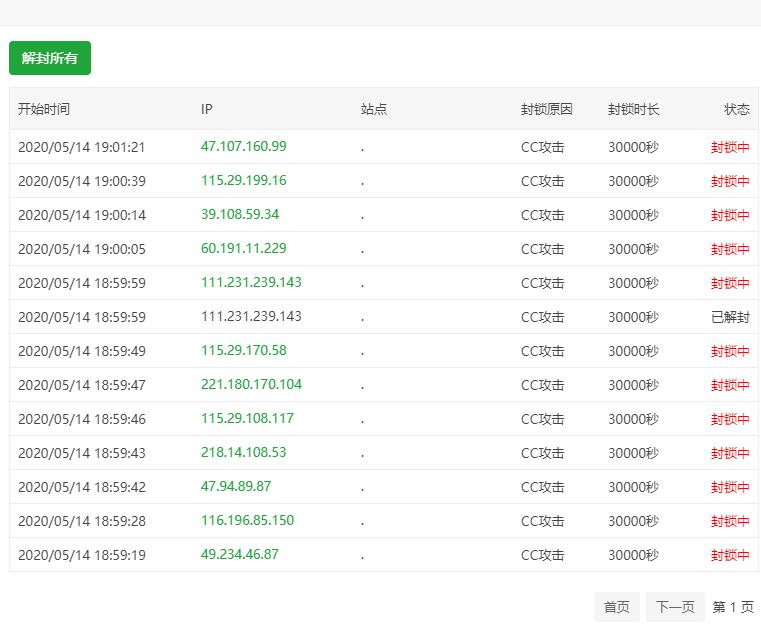This screenshot has width=761, height=624.
Task: Select IP 218.14.108.53
Action: pyautogui.click(x=244, y=452)
